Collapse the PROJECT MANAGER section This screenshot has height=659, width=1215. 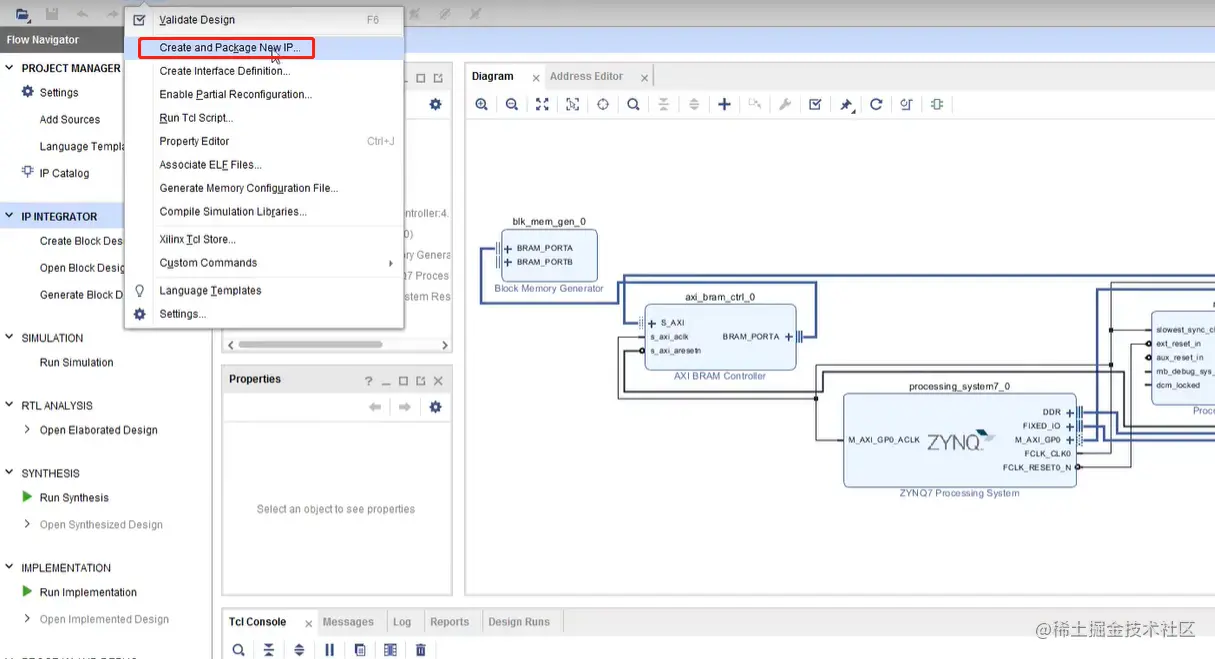[x=10, y=68]
